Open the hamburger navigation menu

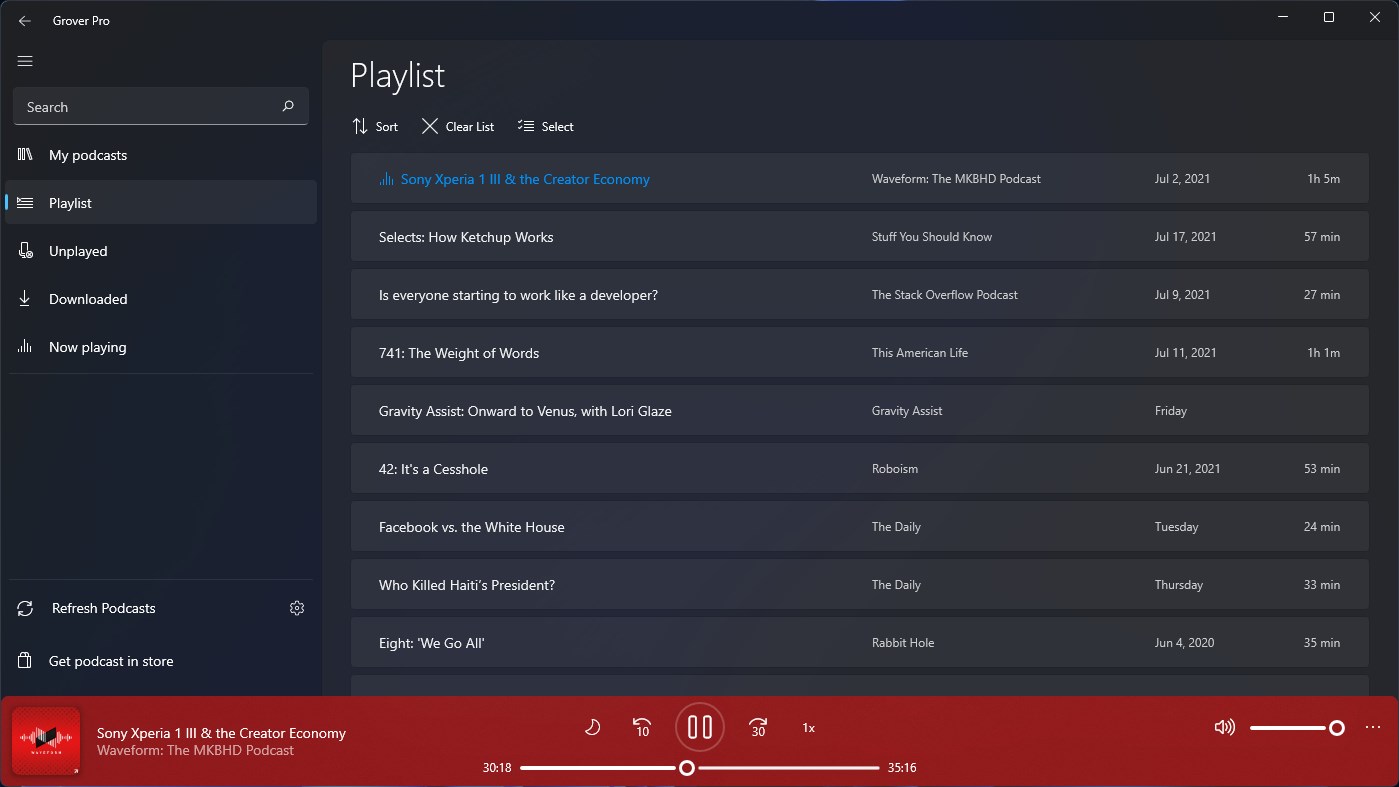point(25,61)
